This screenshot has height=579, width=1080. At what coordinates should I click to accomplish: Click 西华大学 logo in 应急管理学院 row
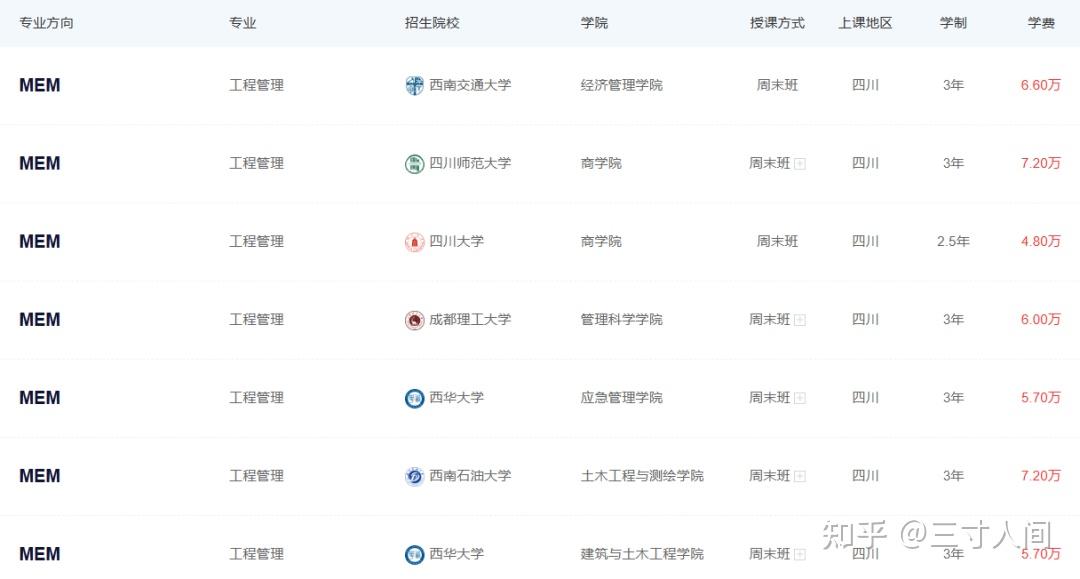click(x=414, y=398)
